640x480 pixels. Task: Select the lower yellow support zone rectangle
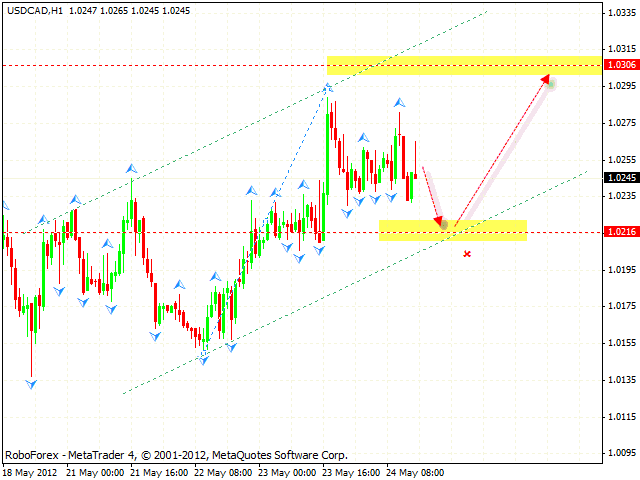click(452, 230)
